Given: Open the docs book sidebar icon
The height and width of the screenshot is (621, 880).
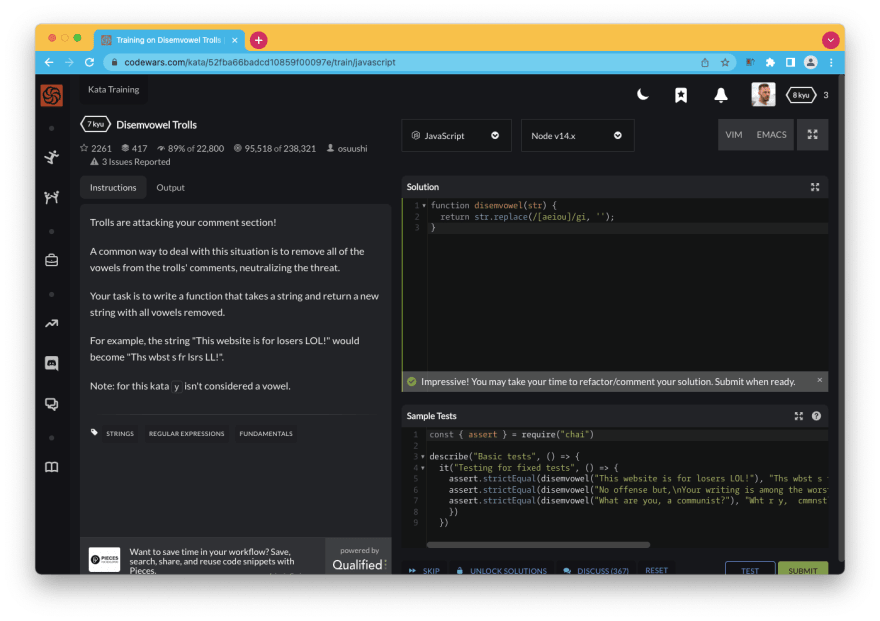Looking at the screenshot, I should pyautogui.click(x=52, y=467).
